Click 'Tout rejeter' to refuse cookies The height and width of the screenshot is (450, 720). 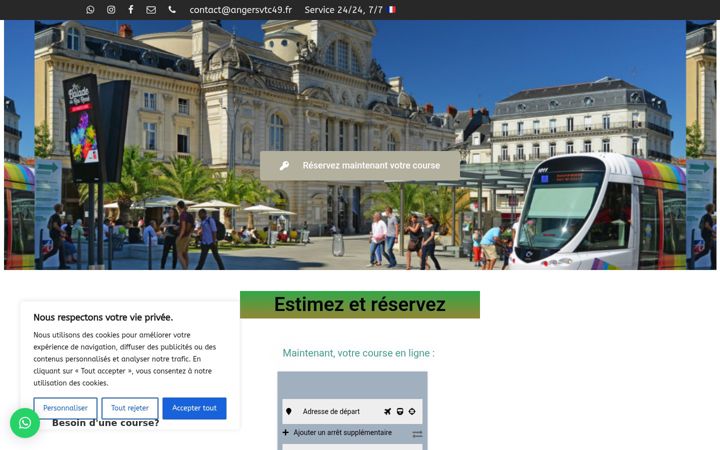tap(130, 408)
